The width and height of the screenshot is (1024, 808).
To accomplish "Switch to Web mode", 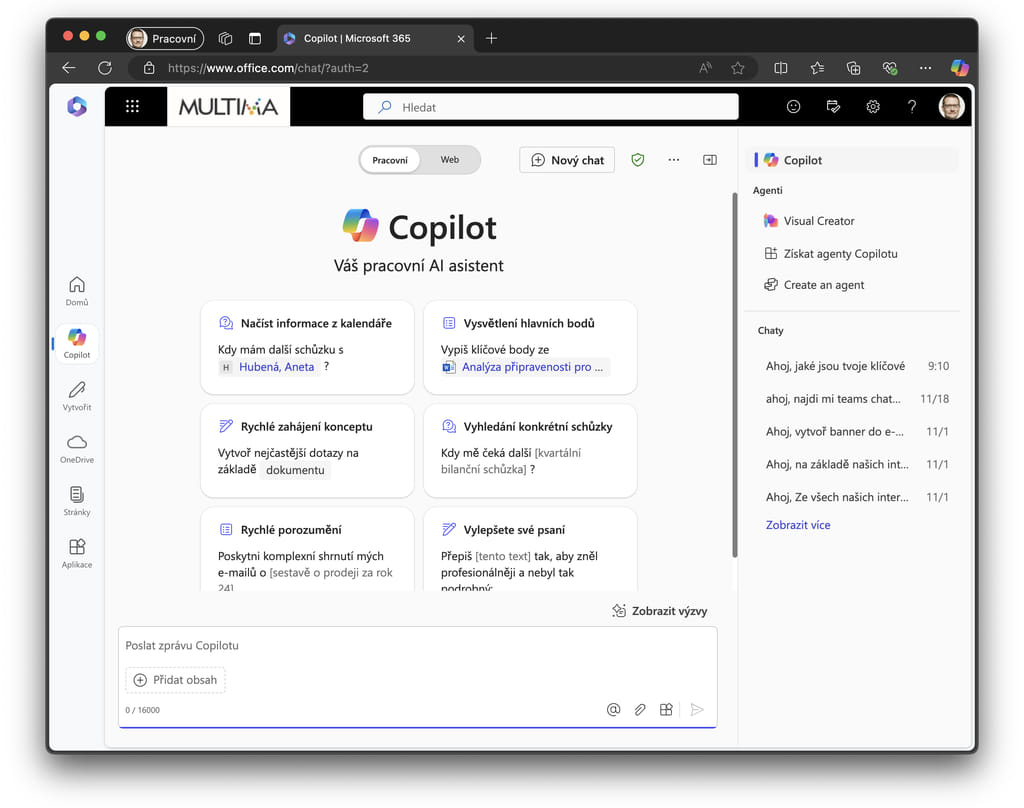I will click(449, 159).
